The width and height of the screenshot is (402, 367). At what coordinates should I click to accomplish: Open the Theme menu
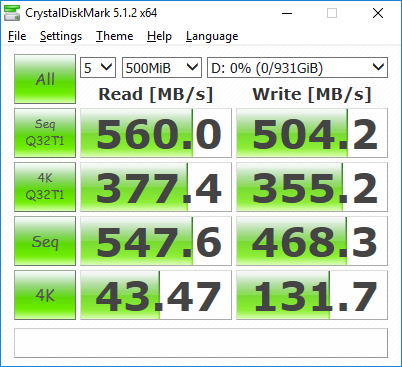[115, 36]
